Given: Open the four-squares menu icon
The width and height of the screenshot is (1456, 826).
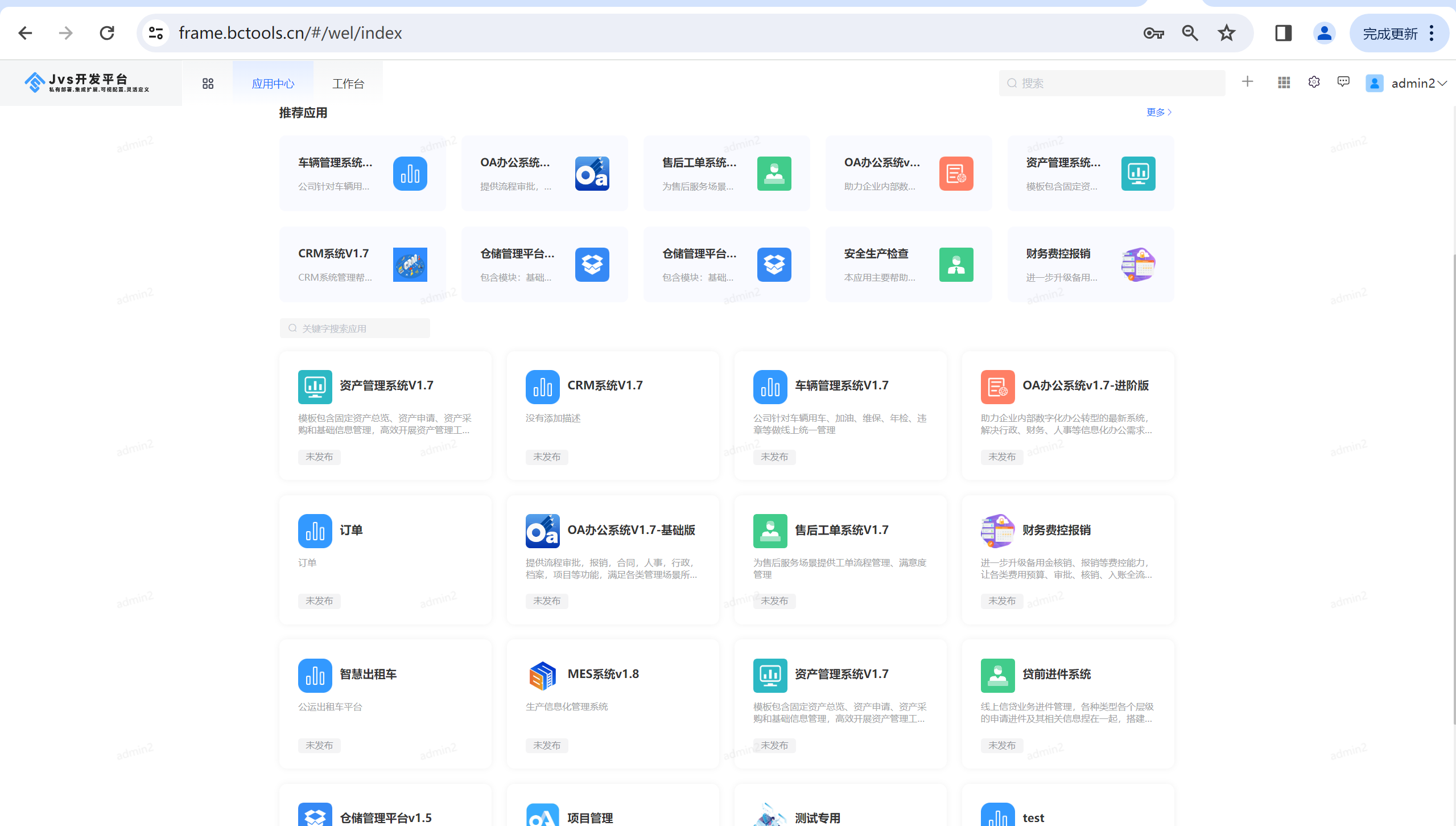Looking at the screenshot, I should pyautogui.click(x=208, y=84).
